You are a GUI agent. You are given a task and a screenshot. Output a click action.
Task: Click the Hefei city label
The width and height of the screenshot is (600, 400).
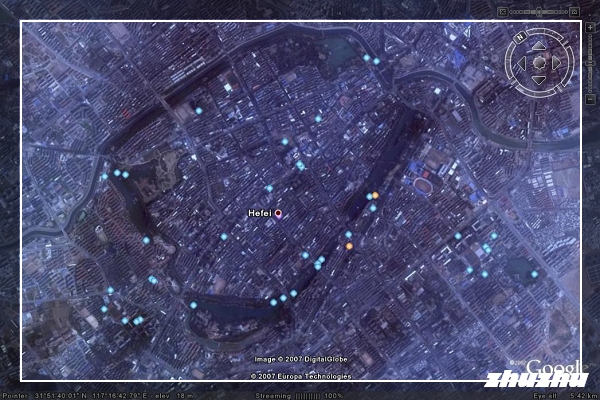pos(260,213)
